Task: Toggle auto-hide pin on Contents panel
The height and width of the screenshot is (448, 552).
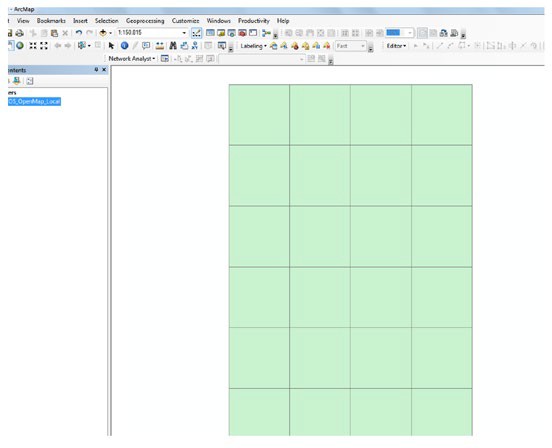Action: click(96, 70)
